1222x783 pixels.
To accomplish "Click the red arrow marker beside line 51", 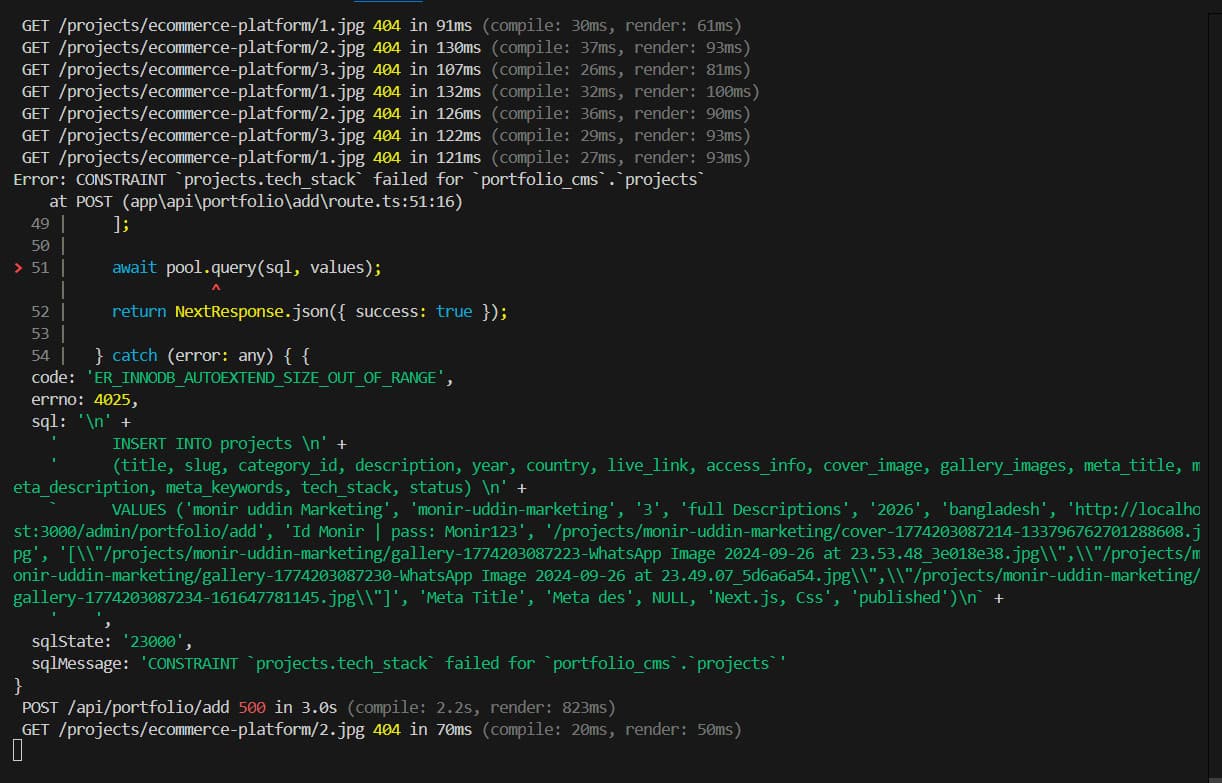I will pos(19,268).
